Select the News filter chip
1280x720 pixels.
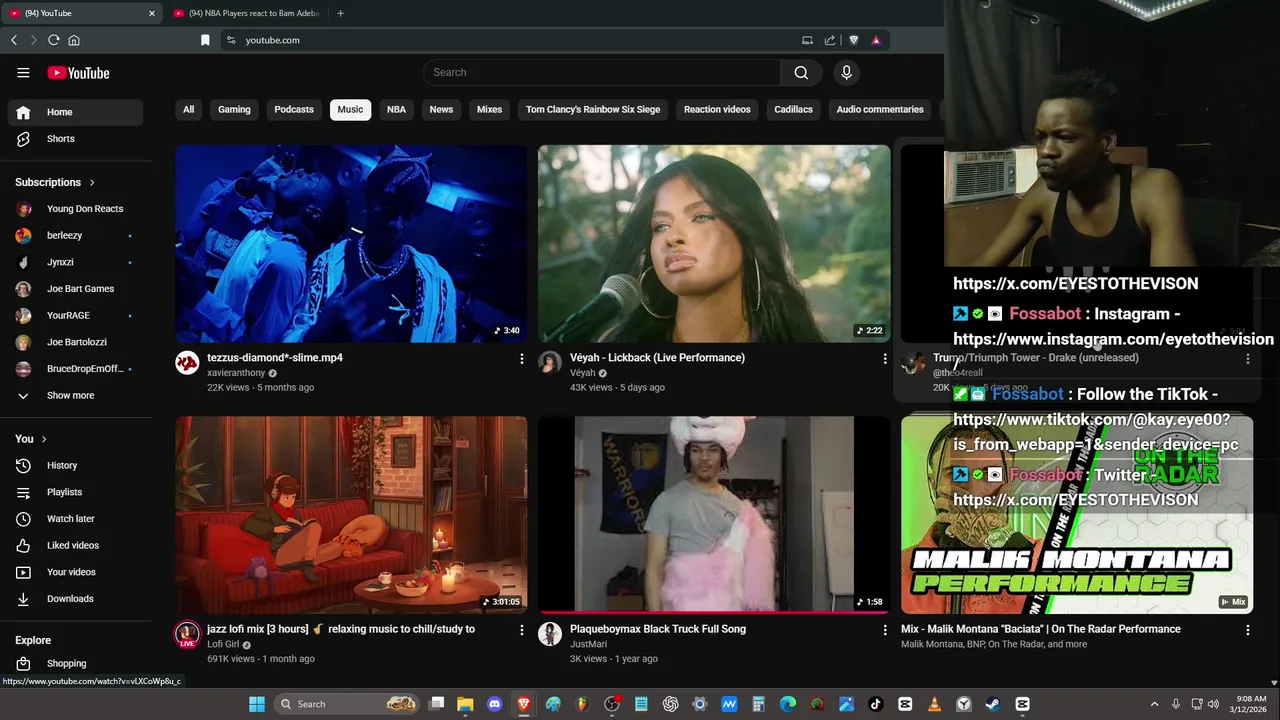441,109
